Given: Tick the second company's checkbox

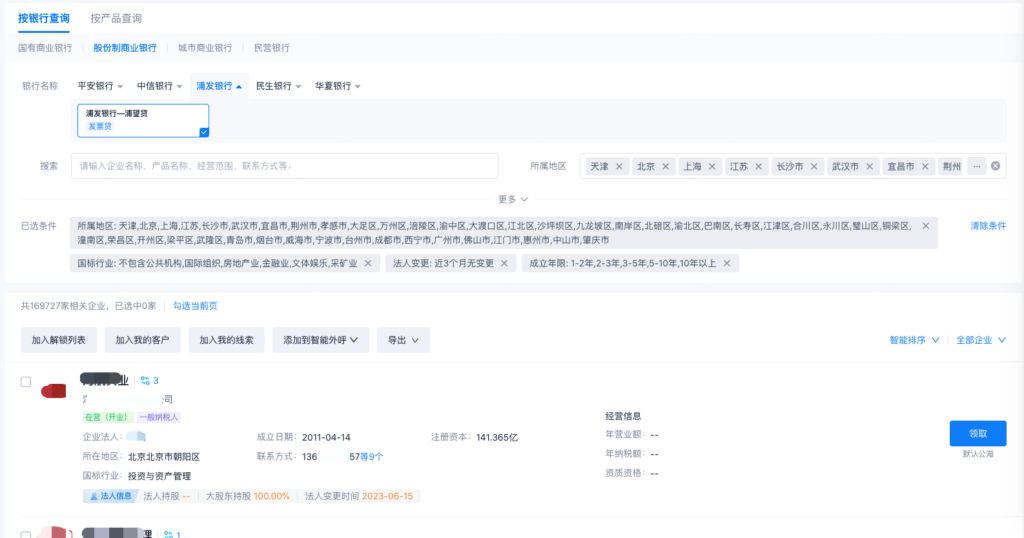Looking at the screenshot, I should coord(26,535).
